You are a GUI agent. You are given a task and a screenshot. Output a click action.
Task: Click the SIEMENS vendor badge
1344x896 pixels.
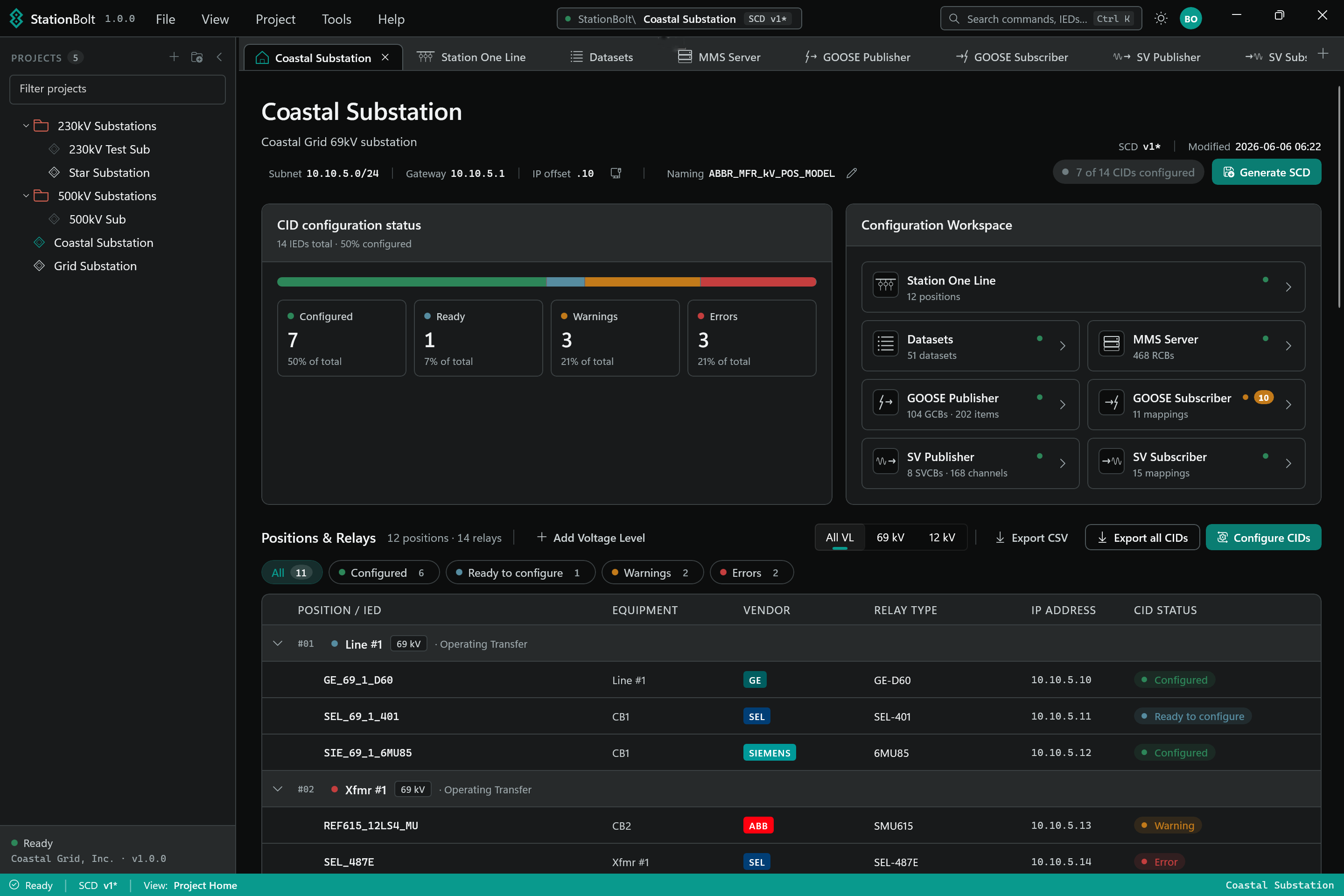tap(769, 753)
